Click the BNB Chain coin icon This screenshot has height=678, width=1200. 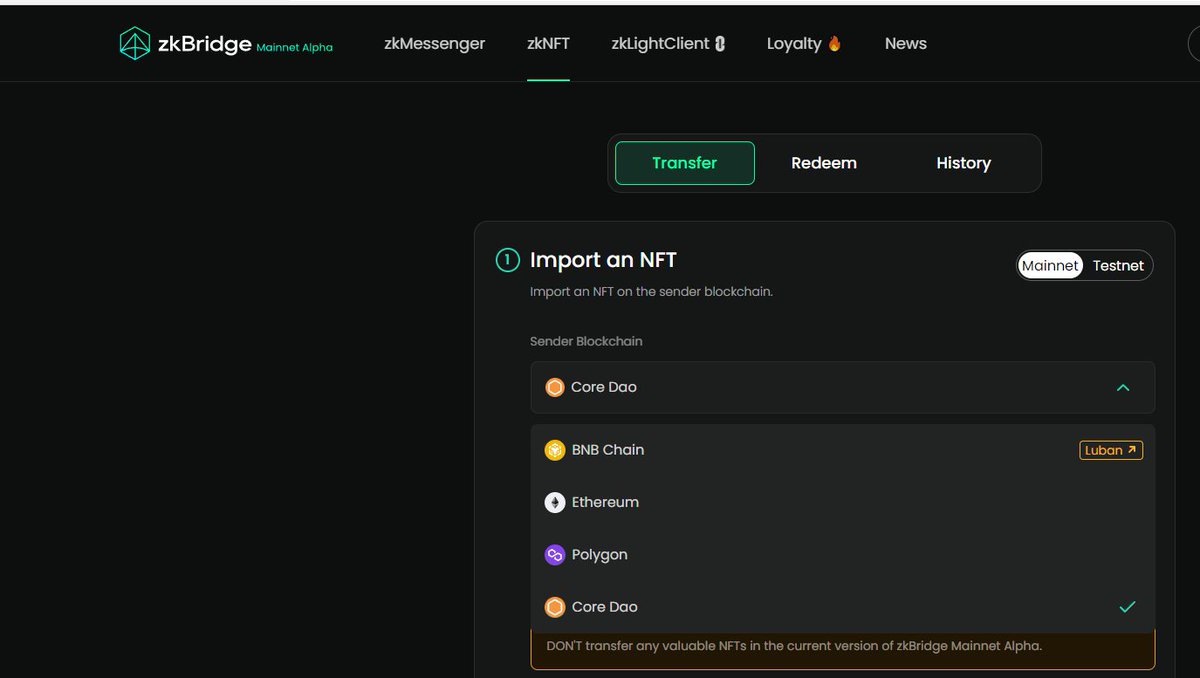[x=555, y=450]
